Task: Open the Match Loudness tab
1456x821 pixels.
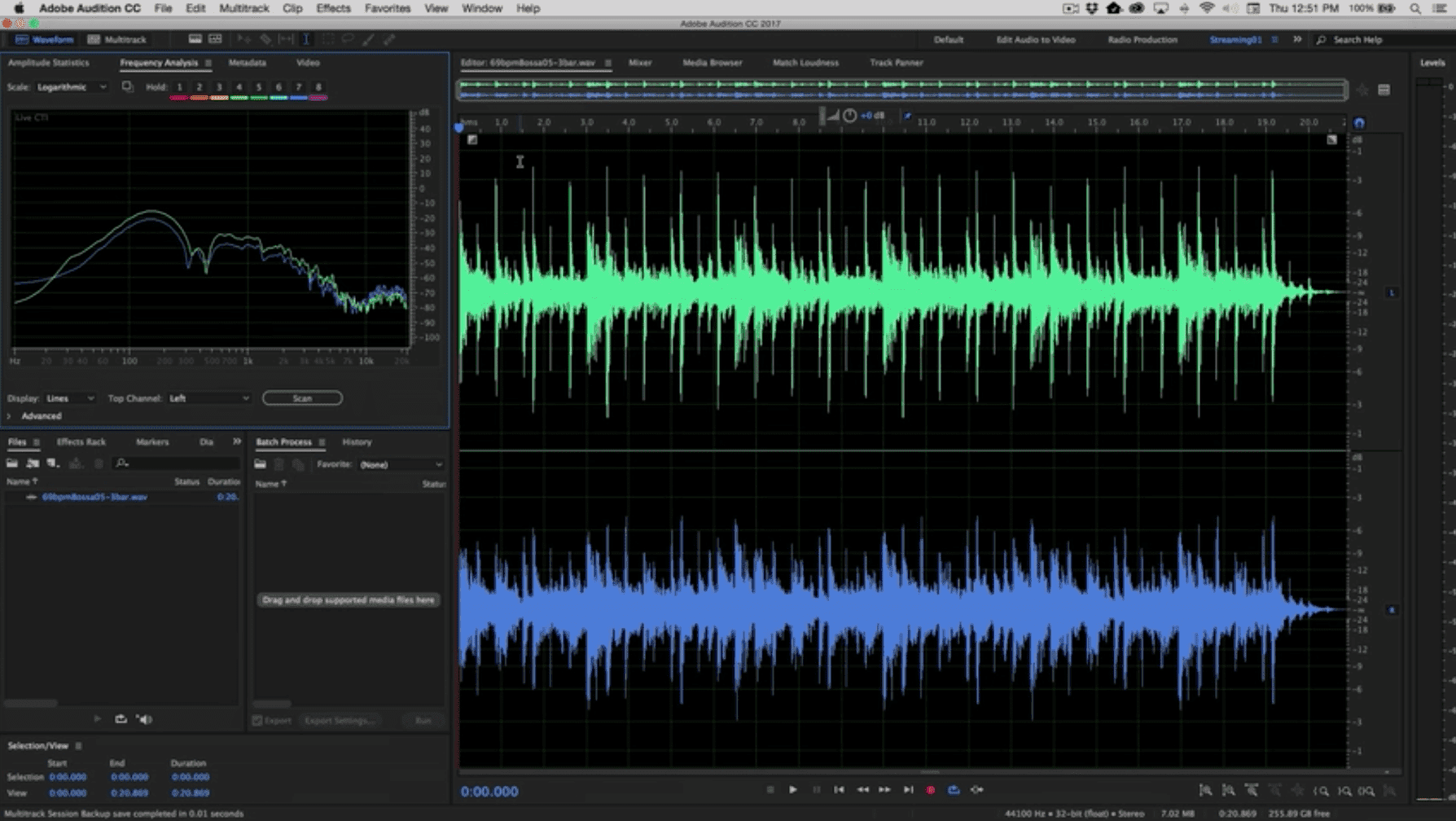Action: 805,63
